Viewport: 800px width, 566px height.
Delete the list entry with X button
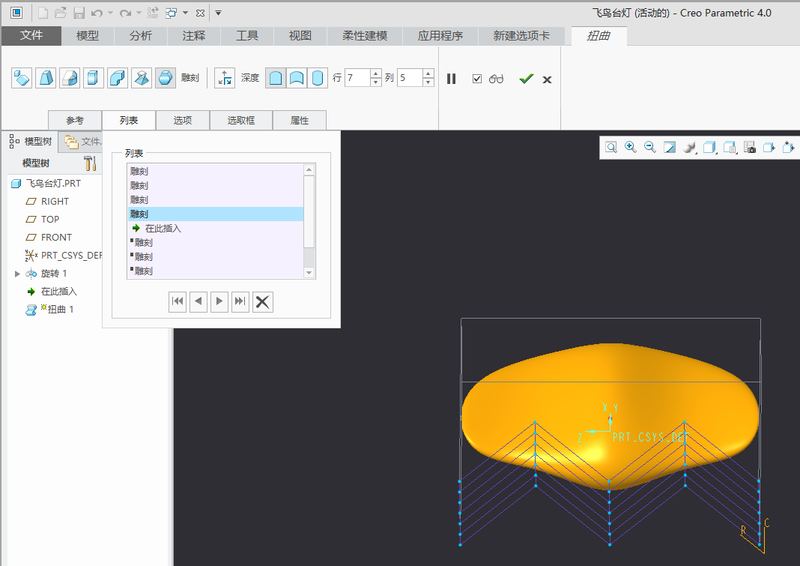[262, 302]
